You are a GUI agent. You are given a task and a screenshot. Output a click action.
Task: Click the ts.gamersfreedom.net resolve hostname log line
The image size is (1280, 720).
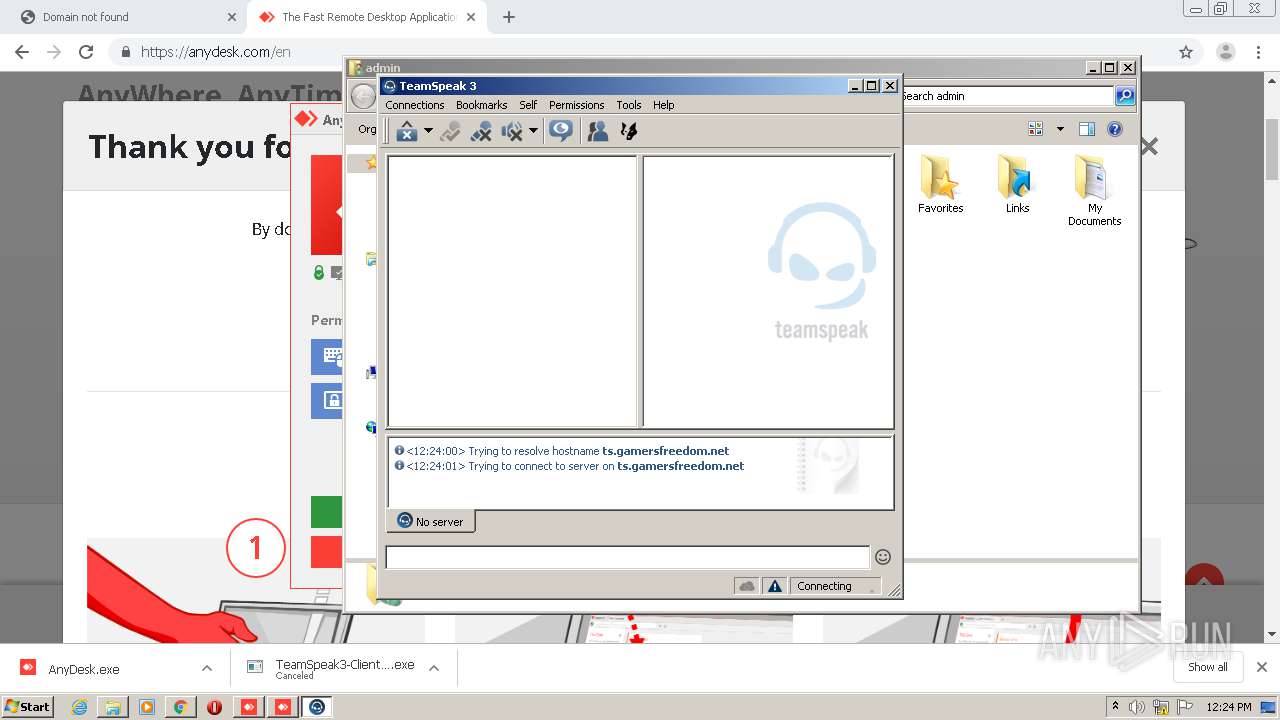(x=562, y=451)
